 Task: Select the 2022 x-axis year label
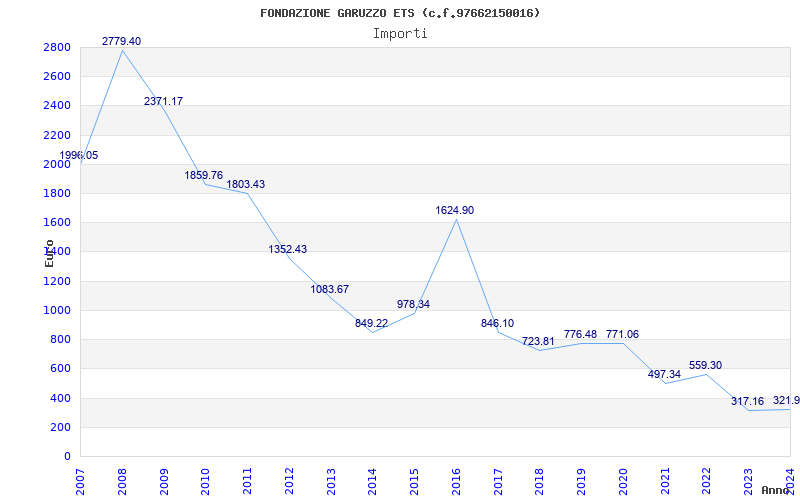point(707,482)
